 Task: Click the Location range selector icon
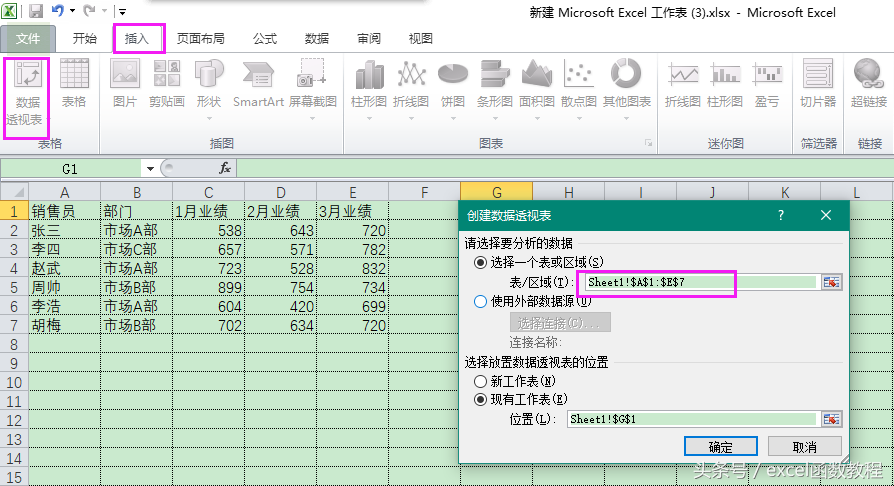831,419
